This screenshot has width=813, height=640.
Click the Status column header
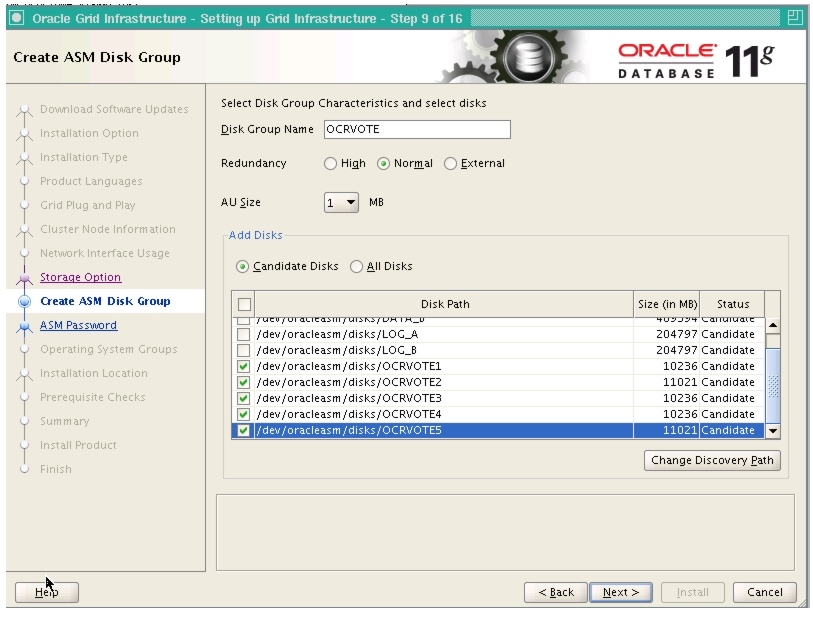click(x=732, y=304)
